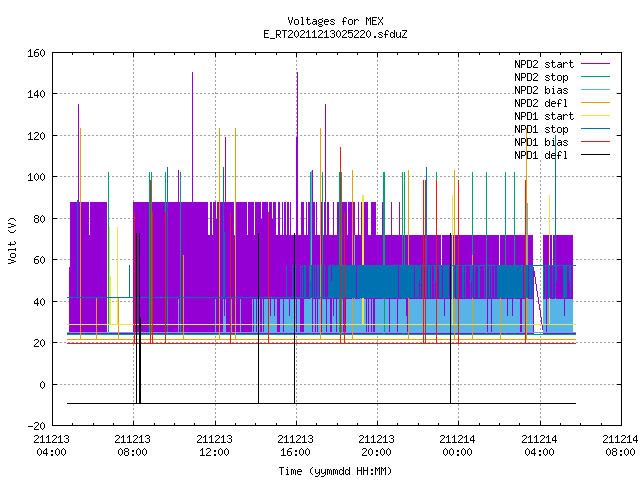Image resolution: width=640 pixels, height=480 pixels.
Task: Select the NPD2 start legend label
Action: point(544,64)
